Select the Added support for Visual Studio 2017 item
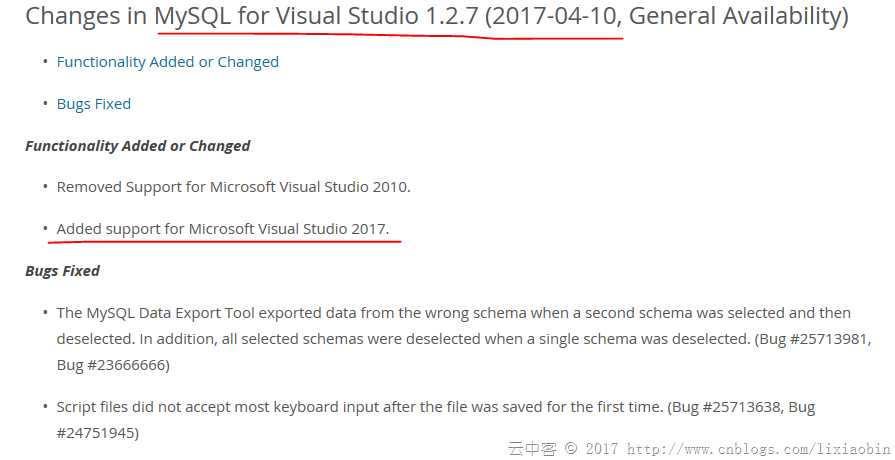The height and width of the screenshot is (460, 895). coord(223,229)
